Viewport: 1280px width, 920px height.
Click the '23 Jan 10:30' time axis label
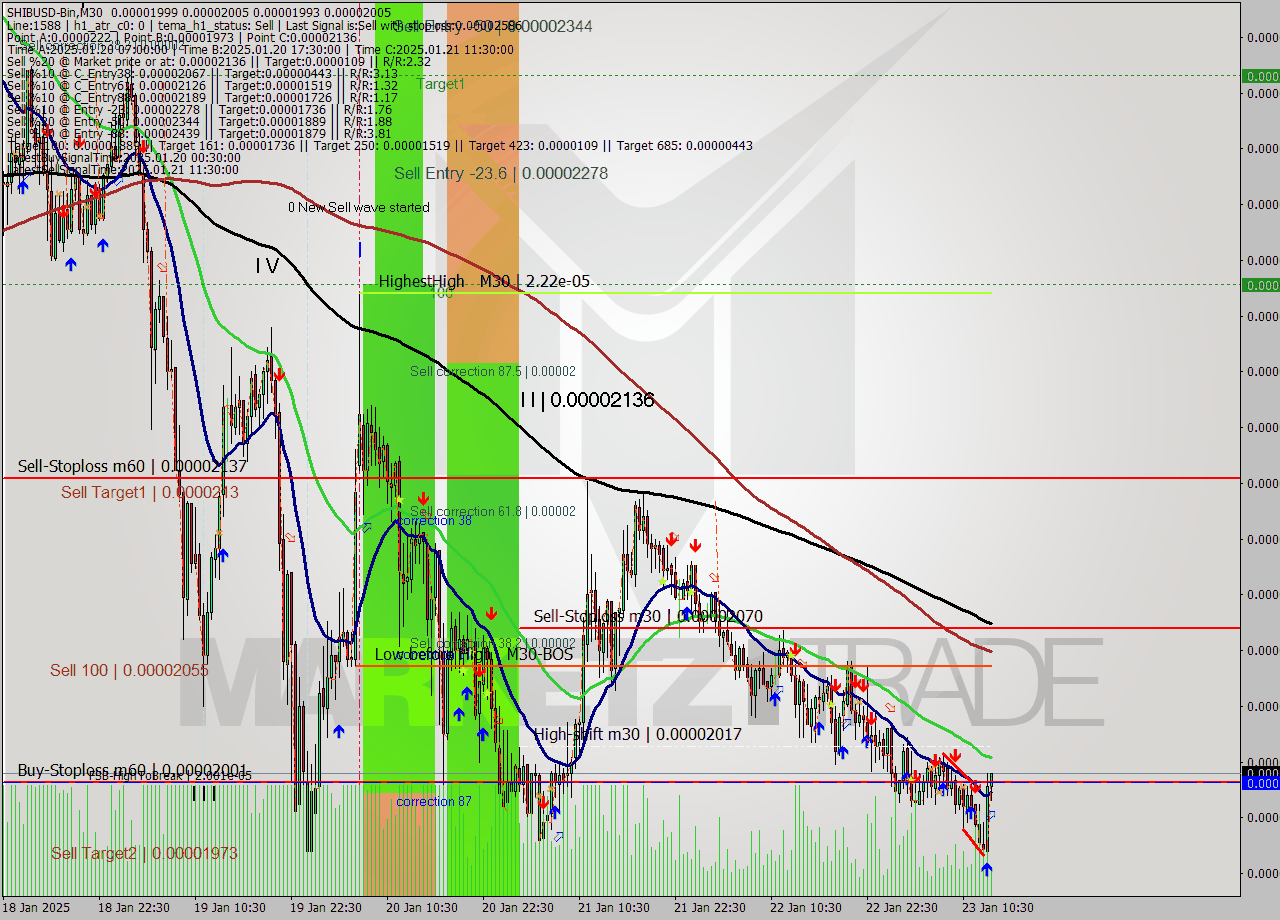997,908
